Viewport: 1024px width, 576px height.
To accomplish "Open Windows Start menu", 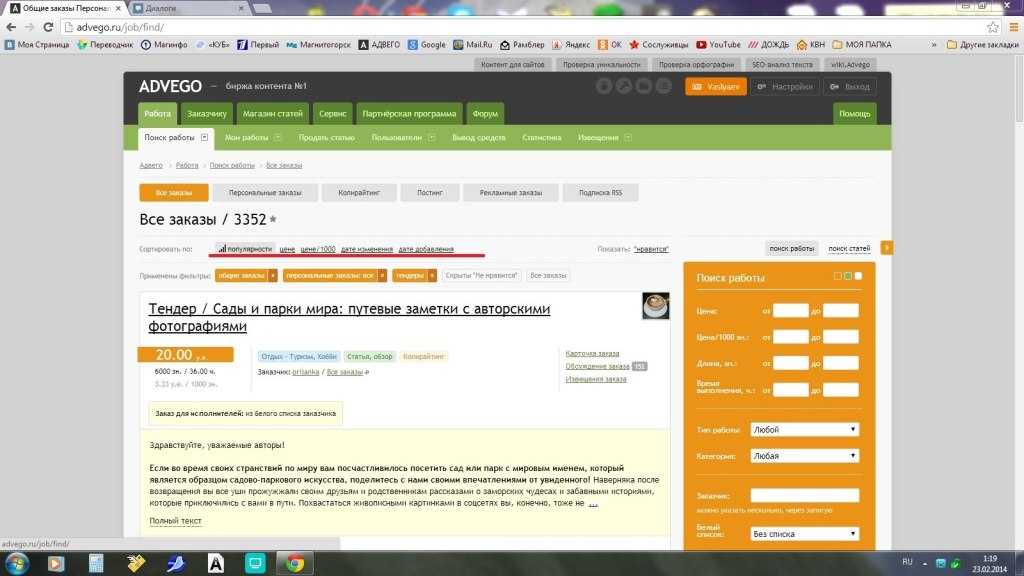I will point(17,563).
